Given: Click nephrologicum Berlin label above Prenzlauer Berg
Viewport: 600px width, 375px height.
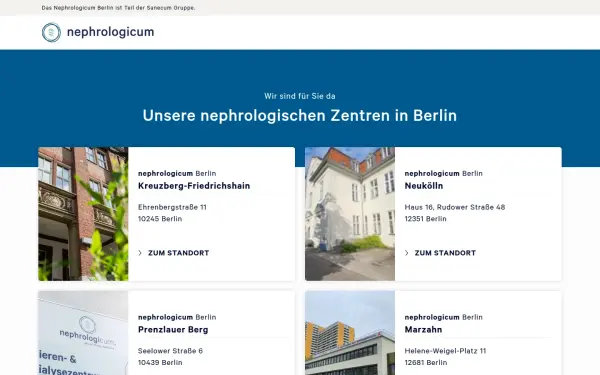Looking at the screenshot, I should pos(177,317).
